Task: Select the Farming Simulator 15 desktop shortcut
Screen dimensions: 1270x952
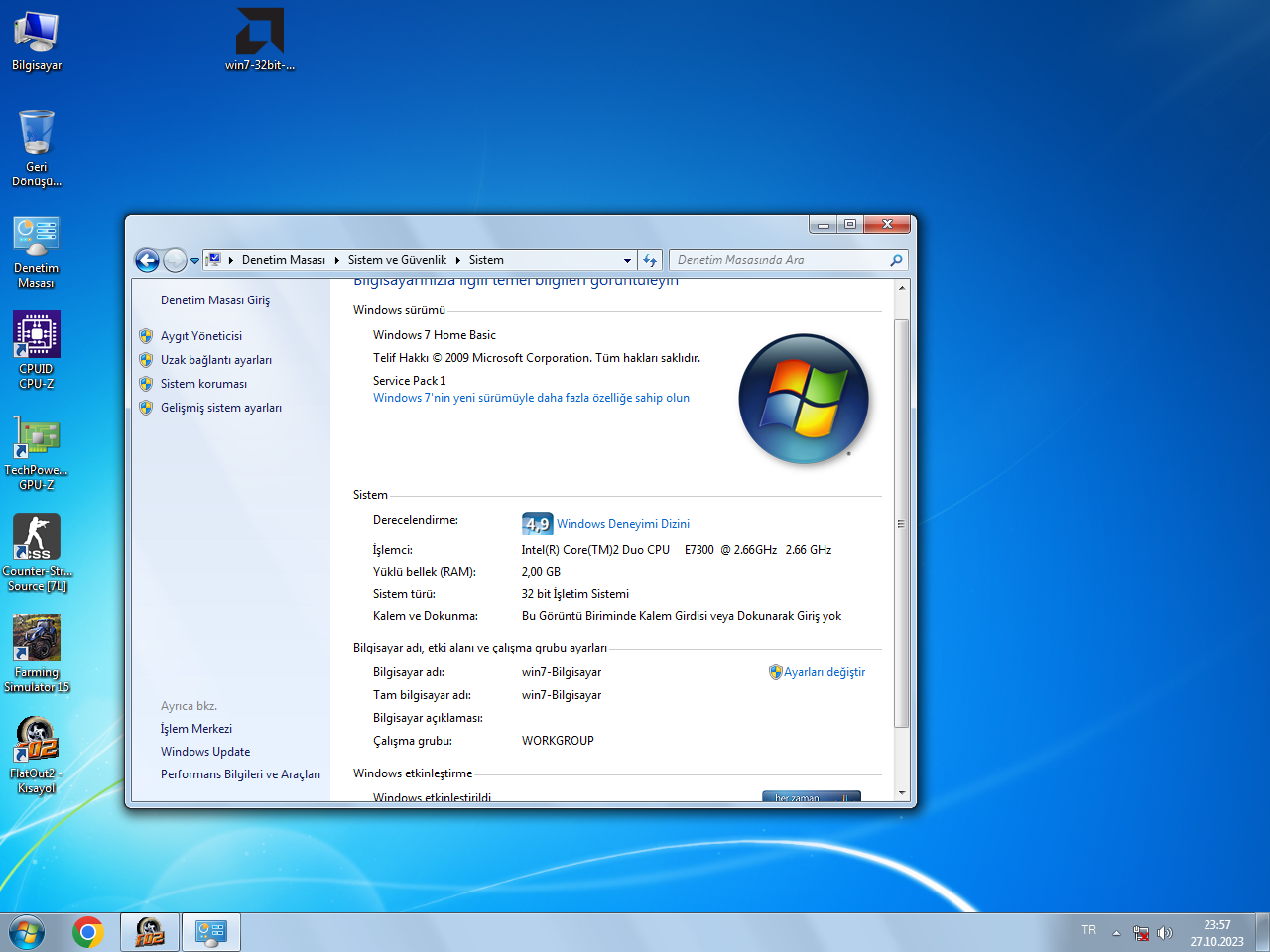Action: [37, 654]
